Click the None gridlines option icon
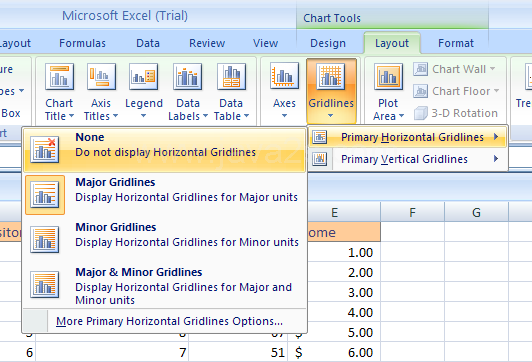Image resolution: width=532 pixels, height=362 pixels. pyautogui.click(x=44, y=150)
